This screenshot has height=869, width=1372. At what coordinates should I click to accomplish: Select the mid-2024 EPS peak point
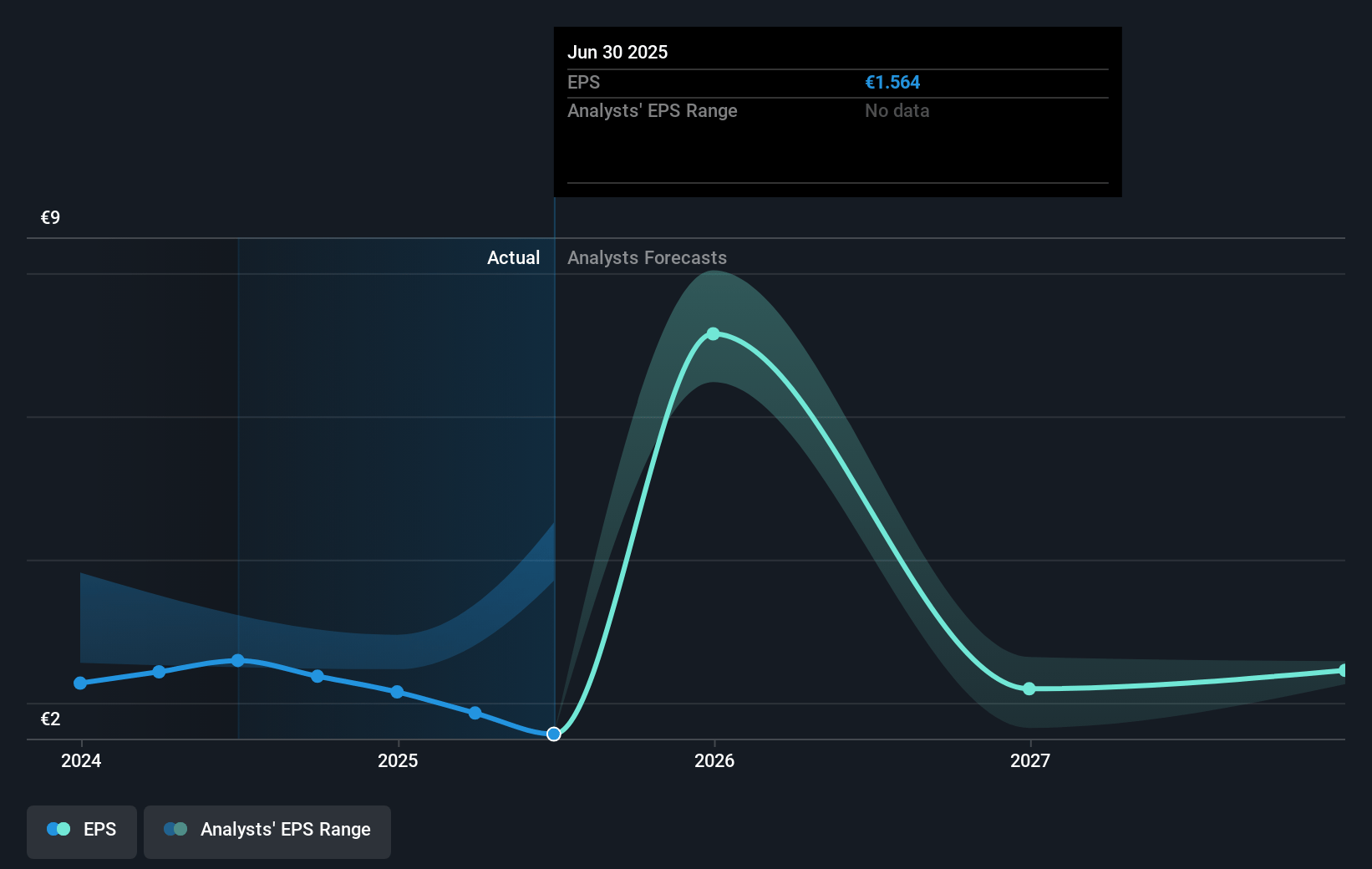238,660
